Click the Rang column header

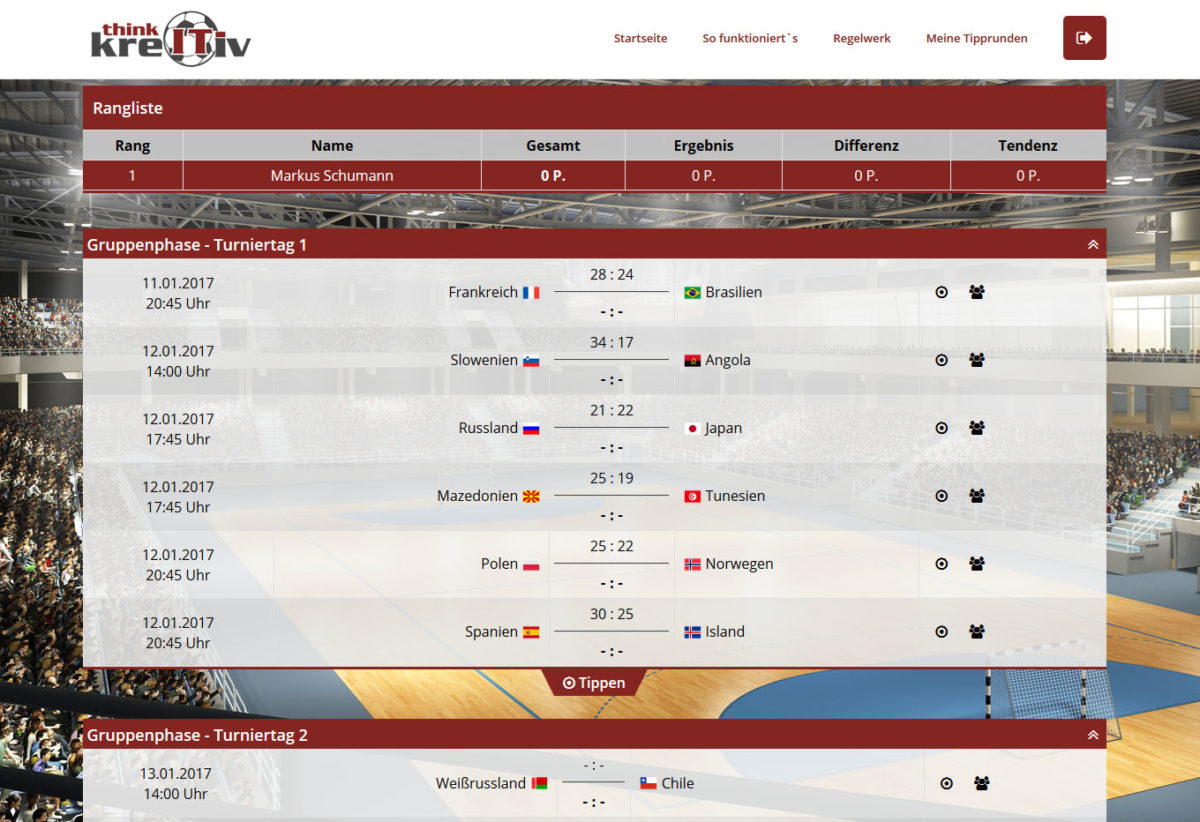tap(133, 145)
